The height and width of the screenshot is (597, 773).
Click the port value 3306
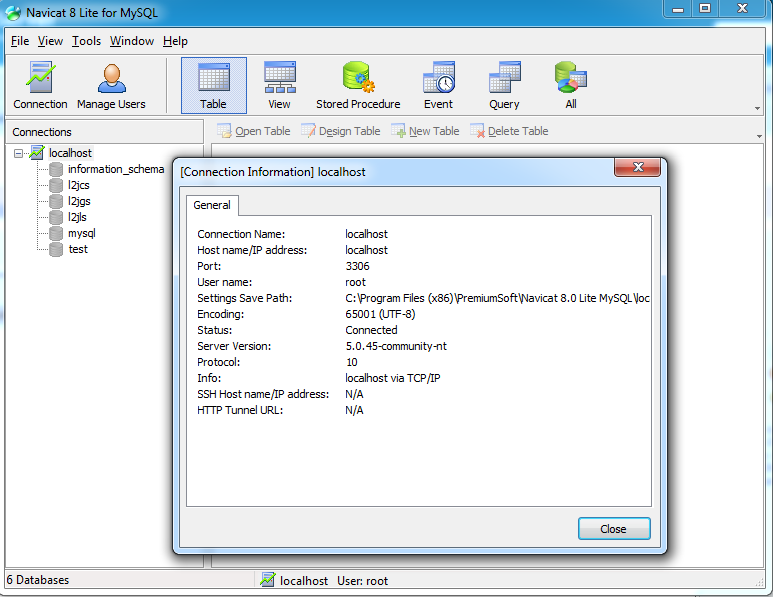pyautogui.click(x=357, y=266)
